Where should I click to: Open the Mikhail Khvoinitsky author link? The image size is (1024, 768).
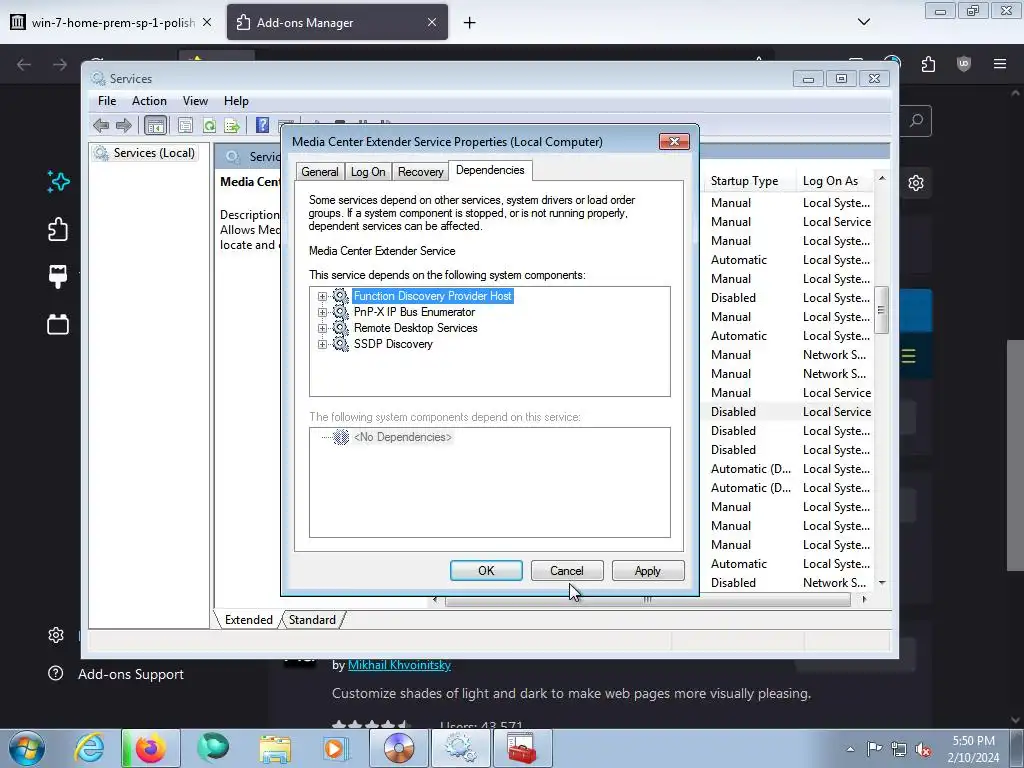pos(399,665)
